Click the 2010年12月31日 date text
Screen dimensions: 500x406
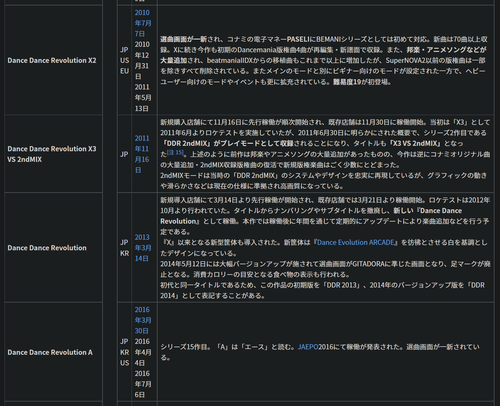click(142, 60)
